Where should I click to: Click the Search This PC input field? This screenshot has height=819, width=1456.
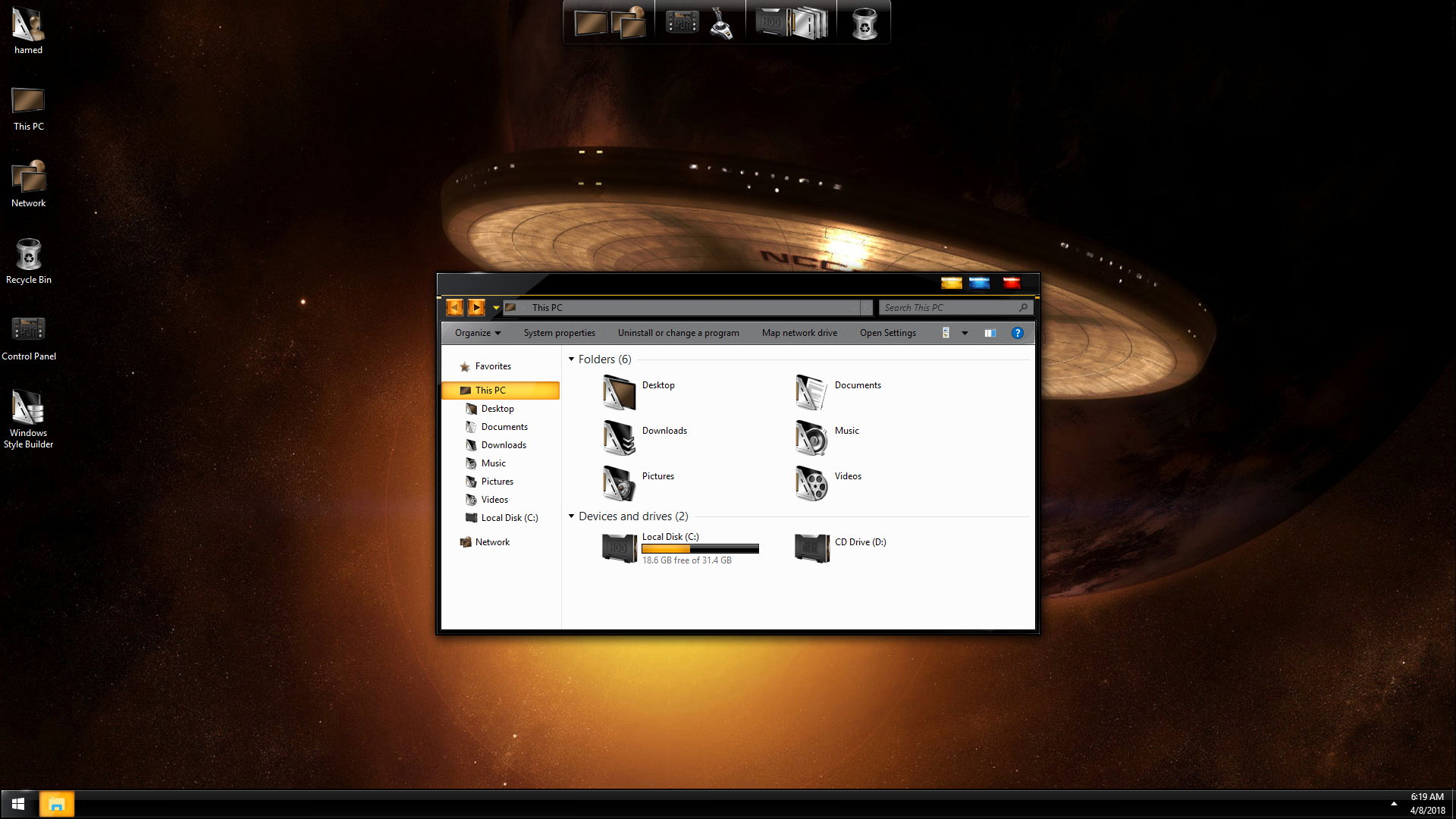click(950, 307)
